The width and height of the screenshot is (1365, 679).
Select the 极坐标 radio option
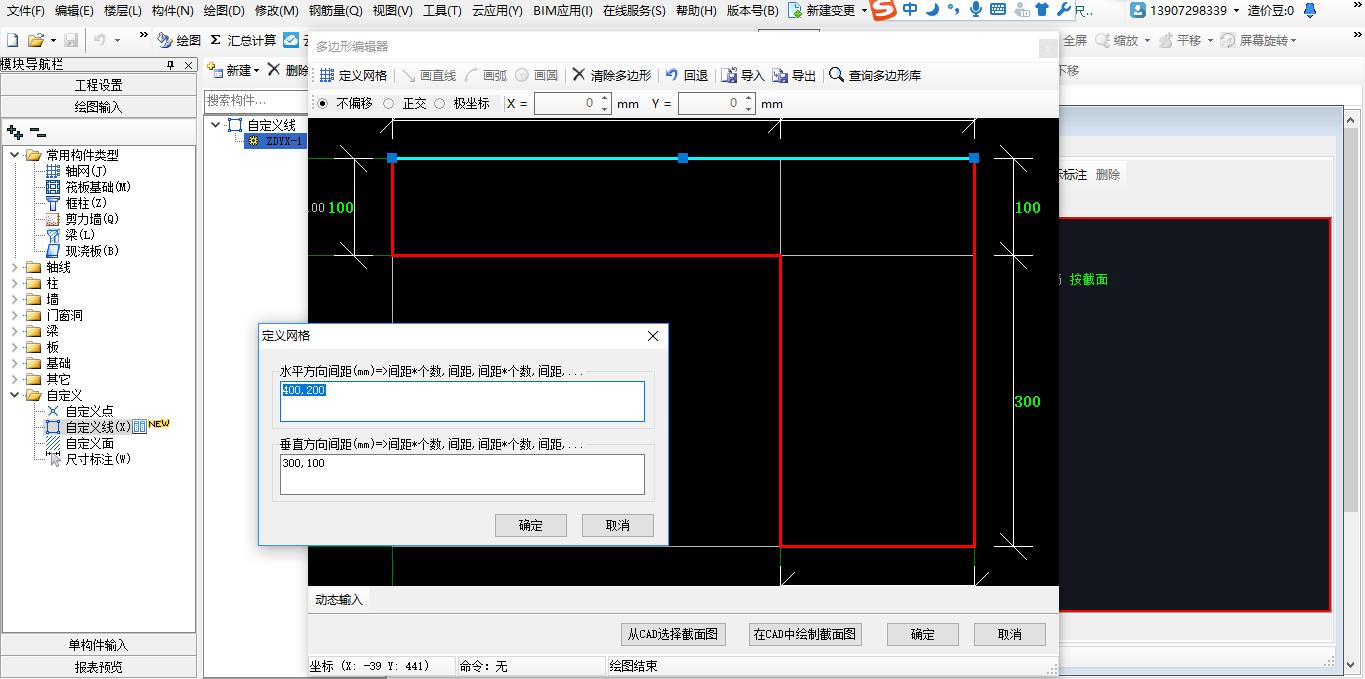coord(439,103)
